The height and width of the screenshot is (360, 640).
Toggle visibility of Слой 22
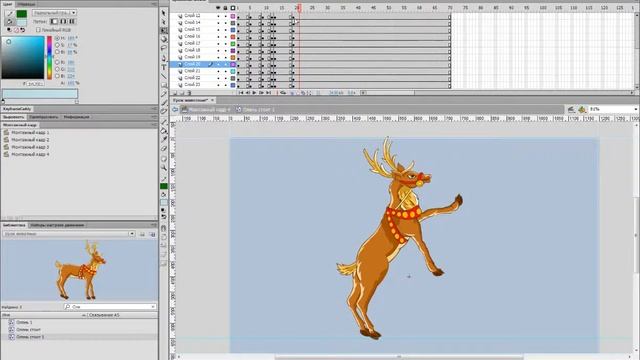218,78
